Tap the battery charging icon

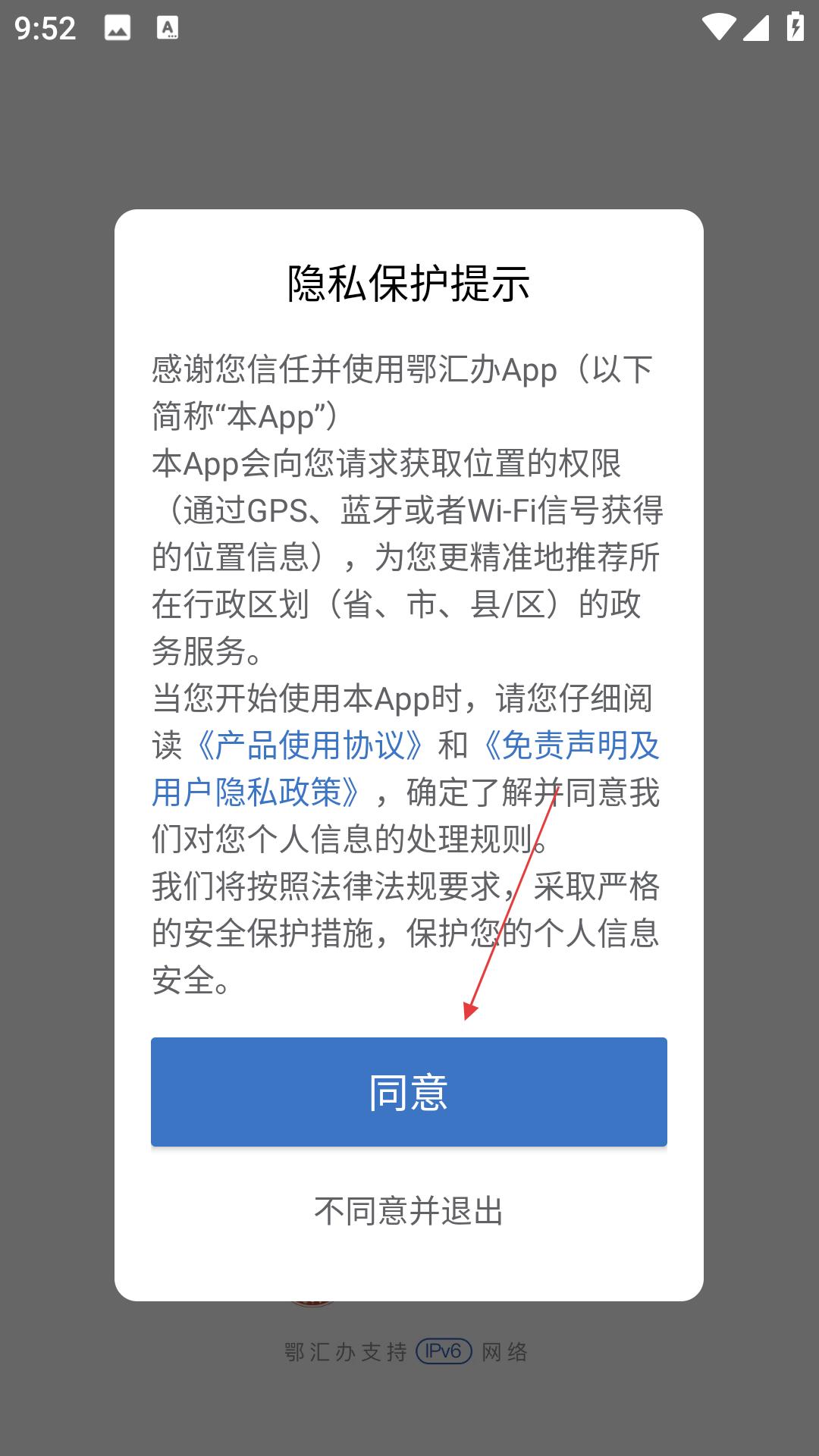(x=795, y=27)
